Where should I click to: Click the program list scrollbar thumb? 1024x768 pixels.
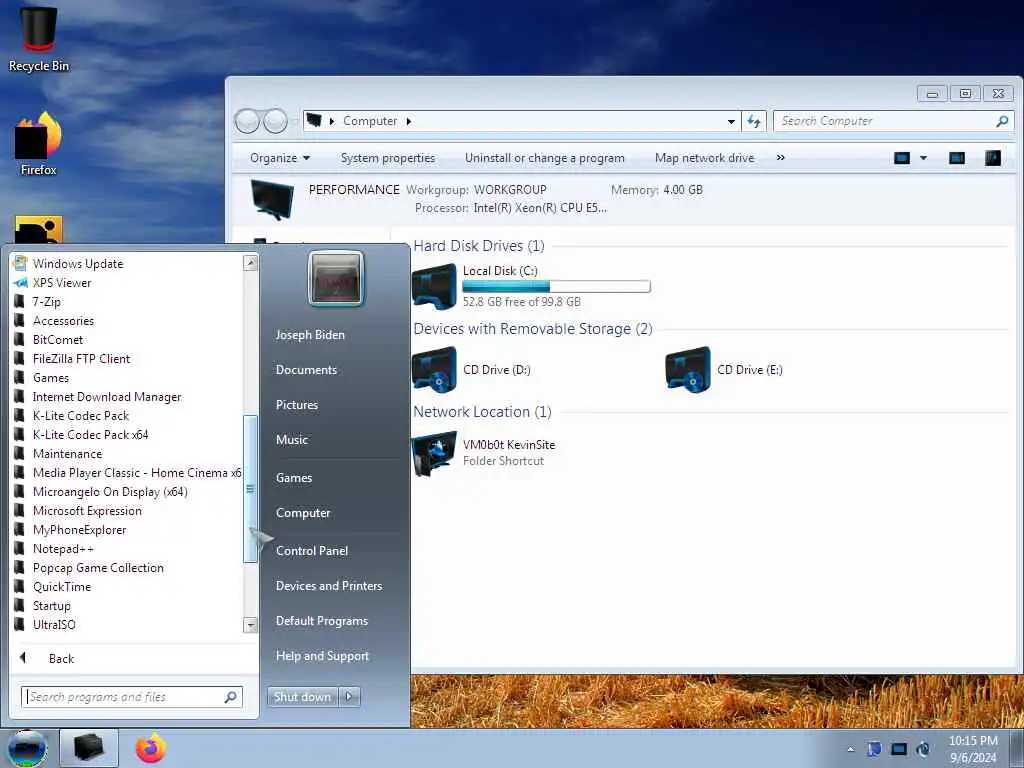(x=250, y=488)
